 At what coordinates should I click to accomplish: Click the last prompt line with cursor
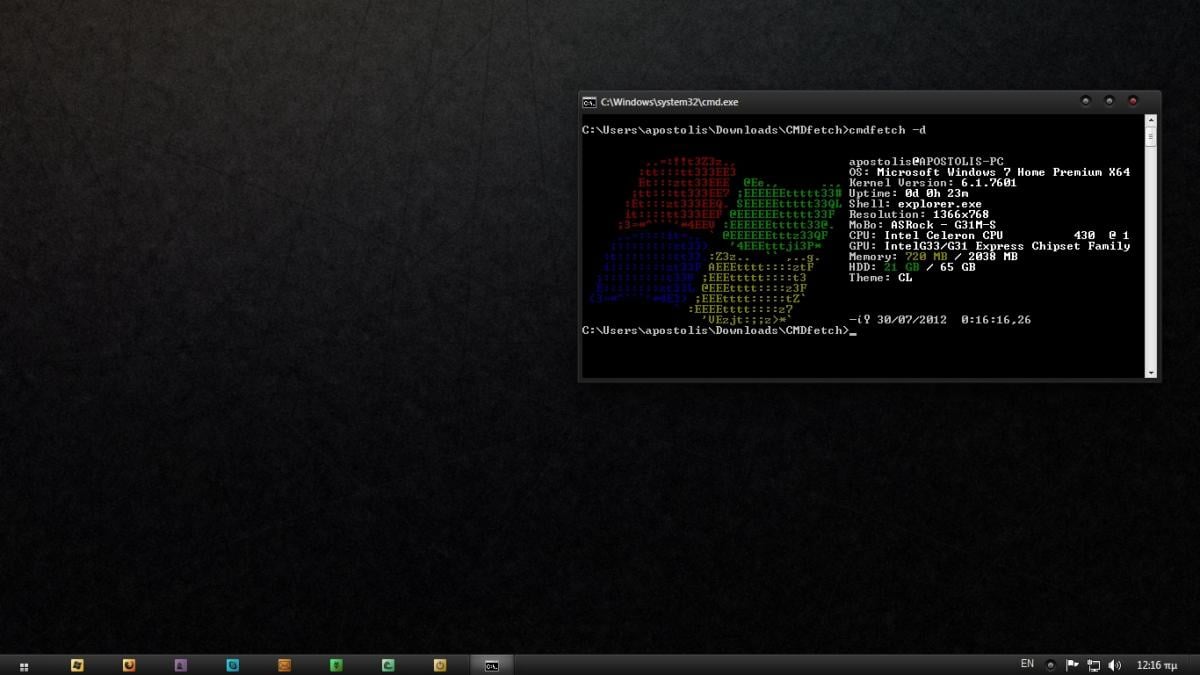[719, 330]
